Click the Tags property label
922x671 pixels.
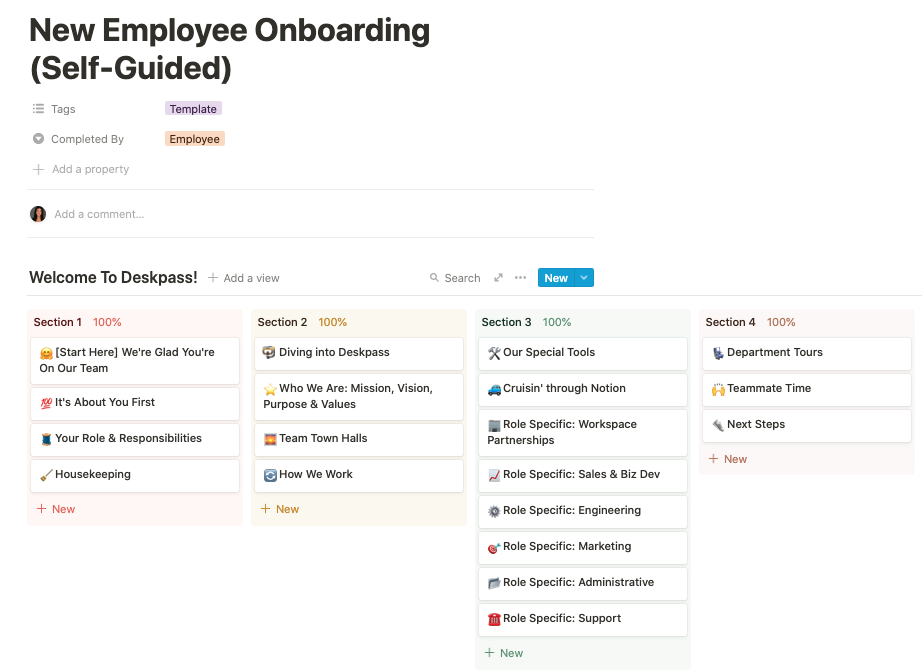point(63,109)
